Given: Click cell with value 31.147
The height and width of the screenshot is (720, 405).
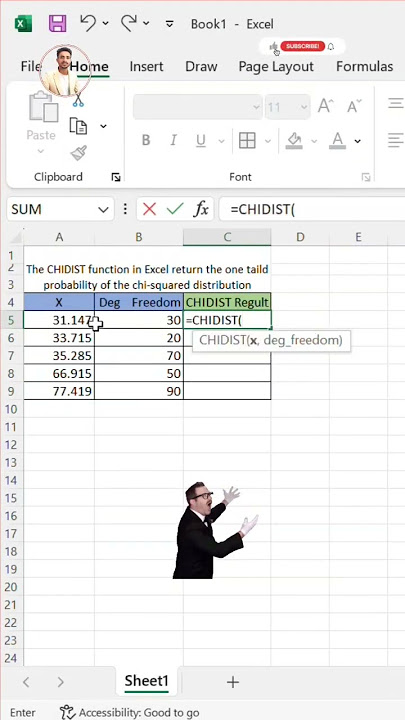Looking at the screenshot, I should 59,320.
